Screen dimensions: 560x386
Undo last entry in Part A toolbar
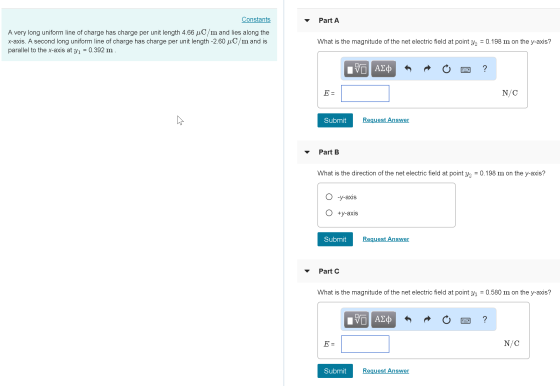408,69
